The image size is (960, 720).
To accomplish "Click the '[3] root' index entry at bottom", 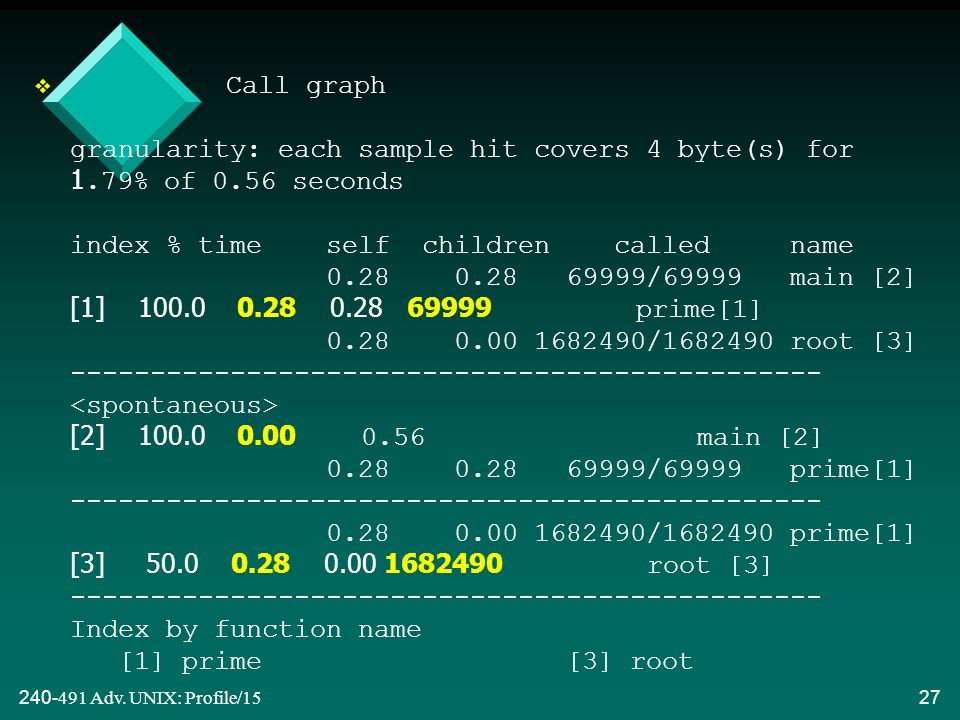I will click(631, 661).
